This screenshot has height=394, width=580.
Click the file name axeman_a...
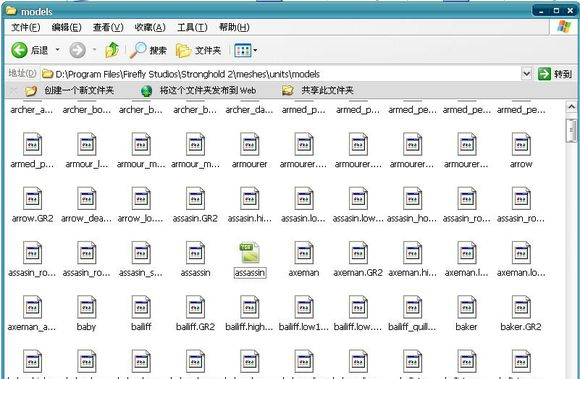tap(32, 327)
